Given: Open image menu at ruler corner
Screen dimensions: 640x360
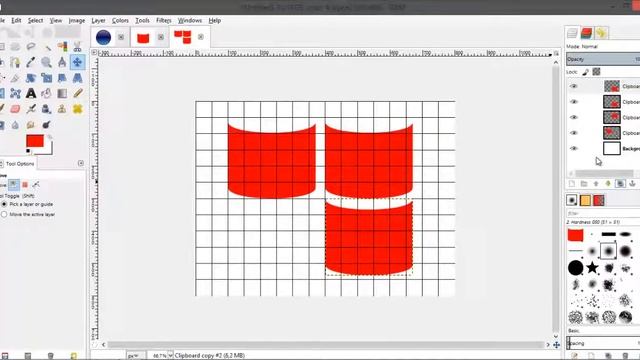Looking at the screenshot, I should pyautogui.click(x=94, y=53).
